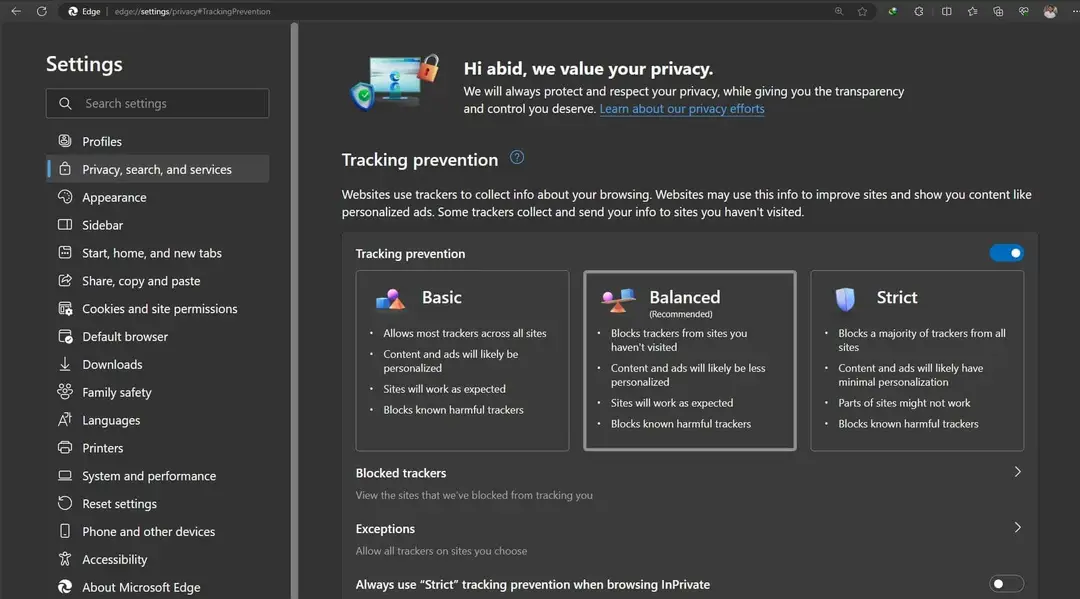Click the "Exceptions" heading text

click(x=385, y=529)
